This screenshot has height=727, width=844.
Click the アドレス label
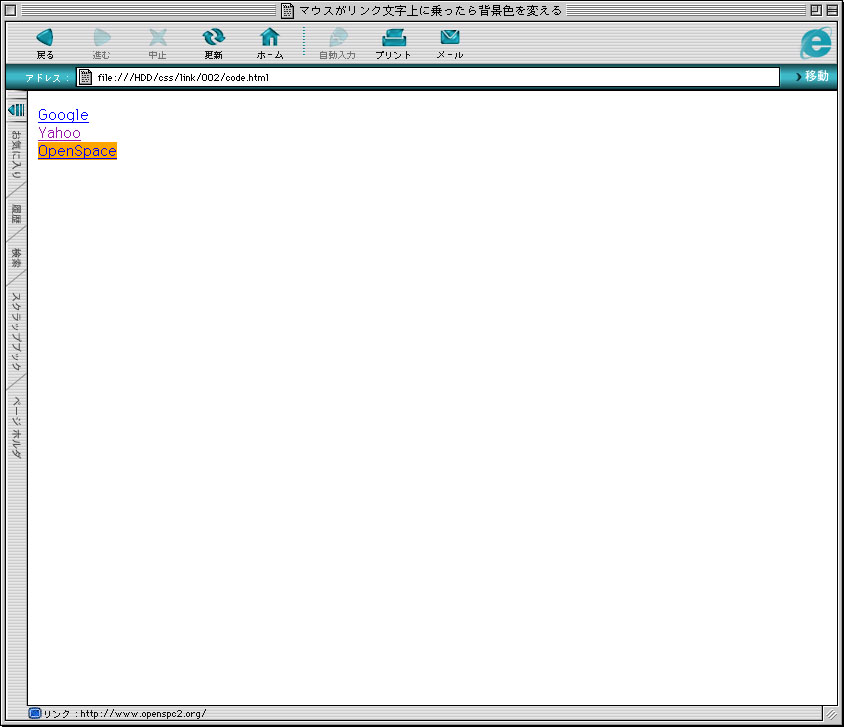point(47,78)
